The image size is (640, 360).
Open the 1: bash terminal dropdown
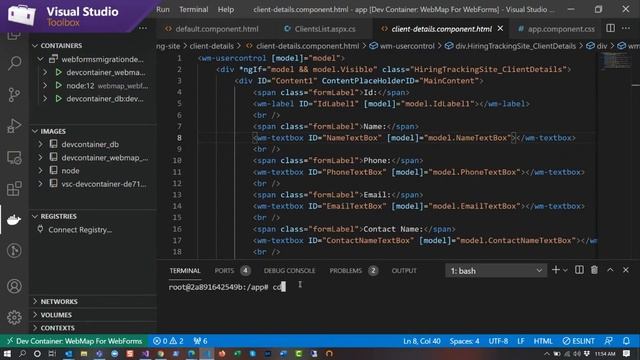click(x=496, y=271)
